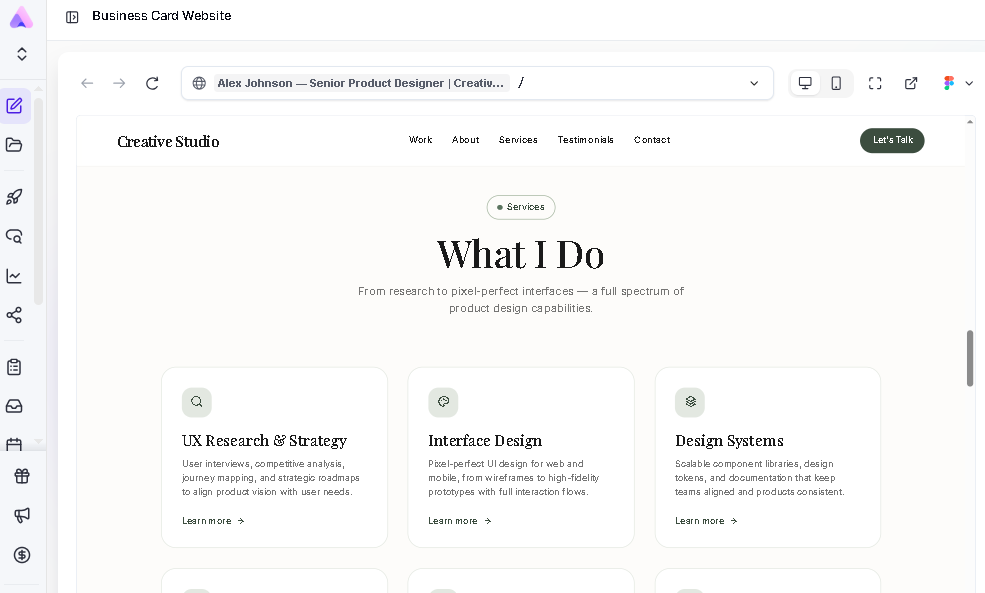Click the Business Card Website project title
The height and width of the screenshot is (593, 985).
161,16
